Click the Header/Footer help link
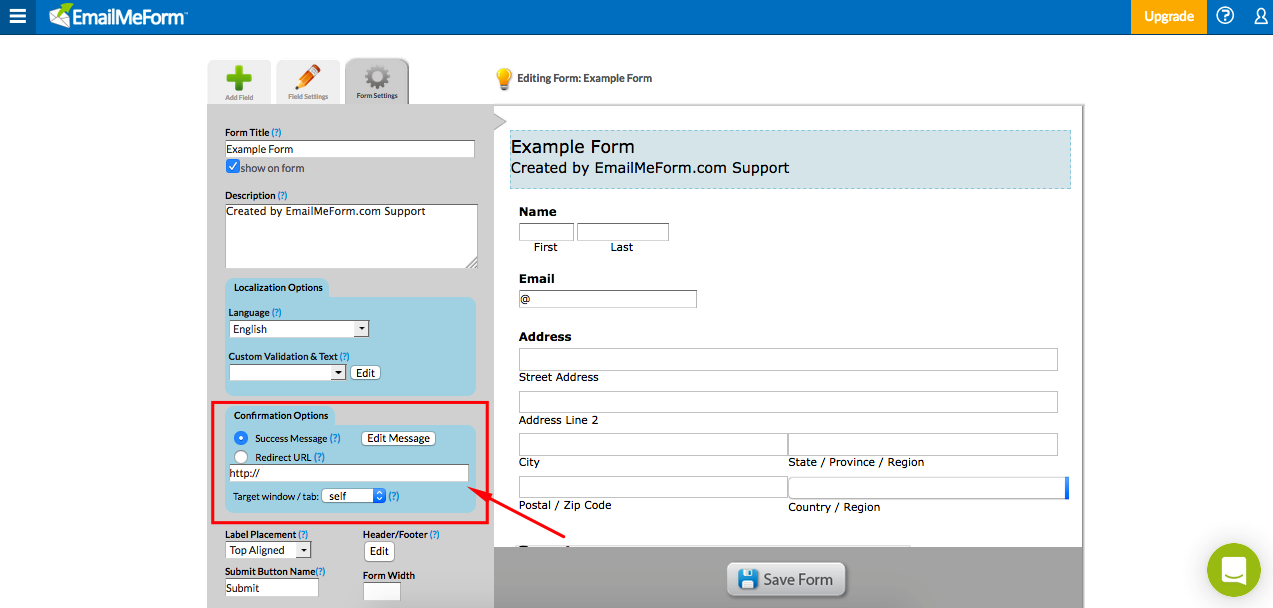 [435, 534]
